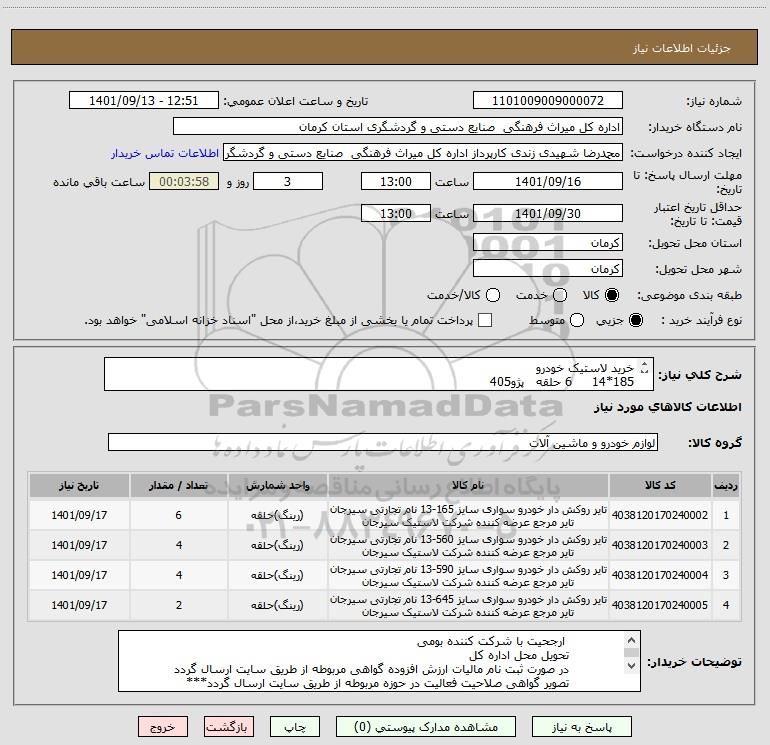
Task: Click the خرید لاستیک خودرو description box
Action: point(379,374)
